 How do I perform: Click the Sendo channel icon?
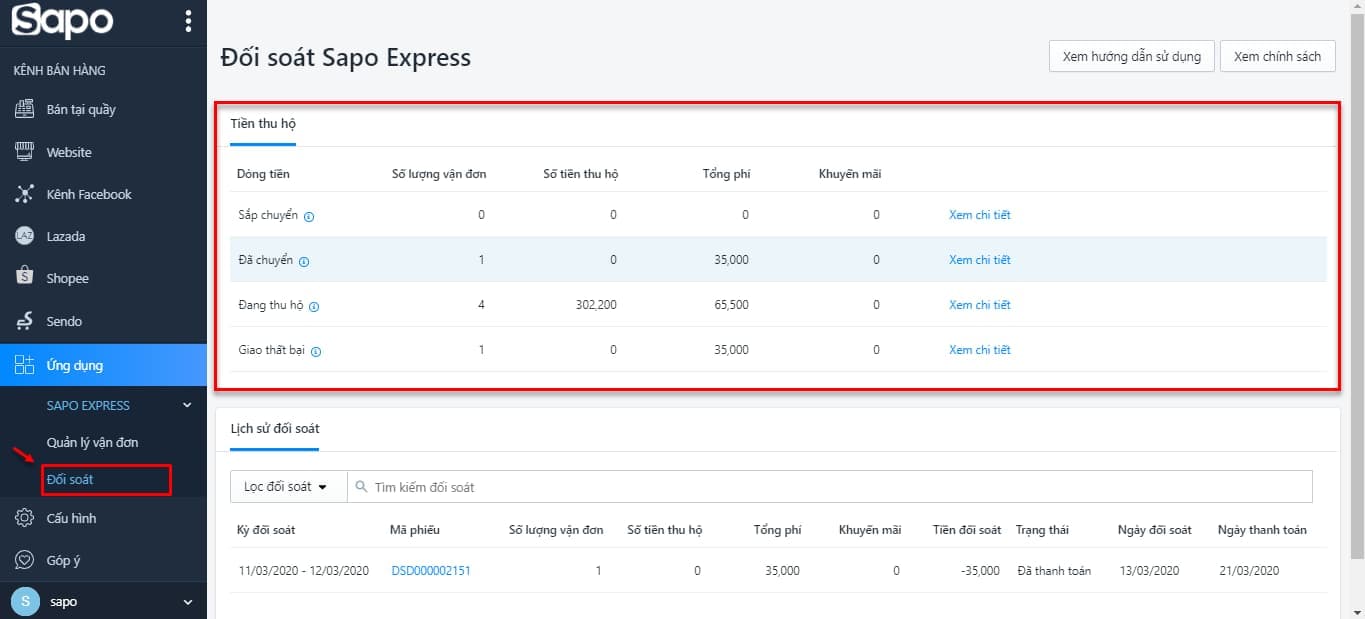[x=25, y=321]
